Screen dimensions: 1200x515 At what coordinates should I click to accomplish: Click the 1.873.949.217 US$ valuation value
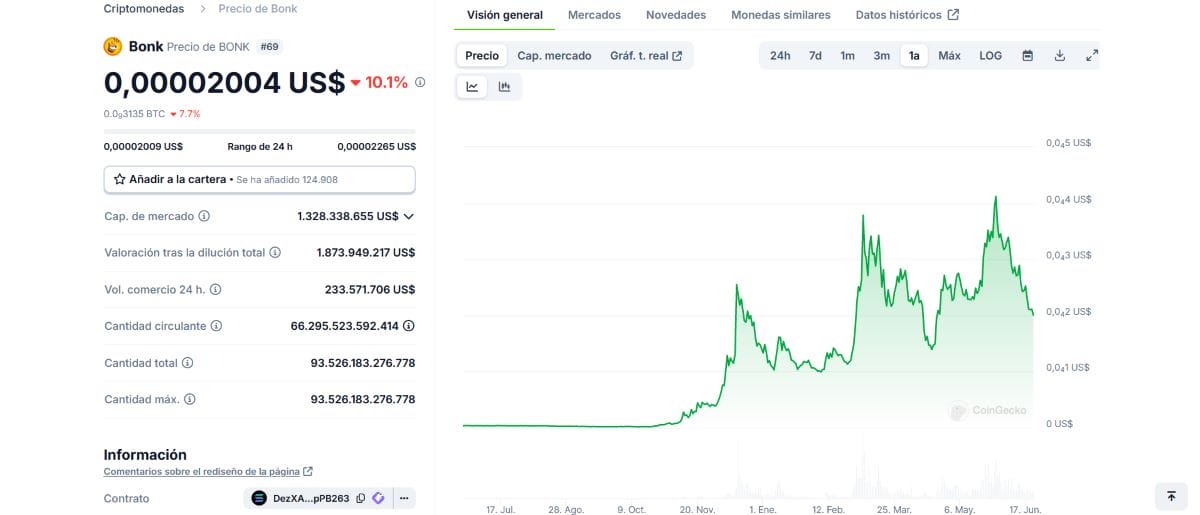coord(365,253)
